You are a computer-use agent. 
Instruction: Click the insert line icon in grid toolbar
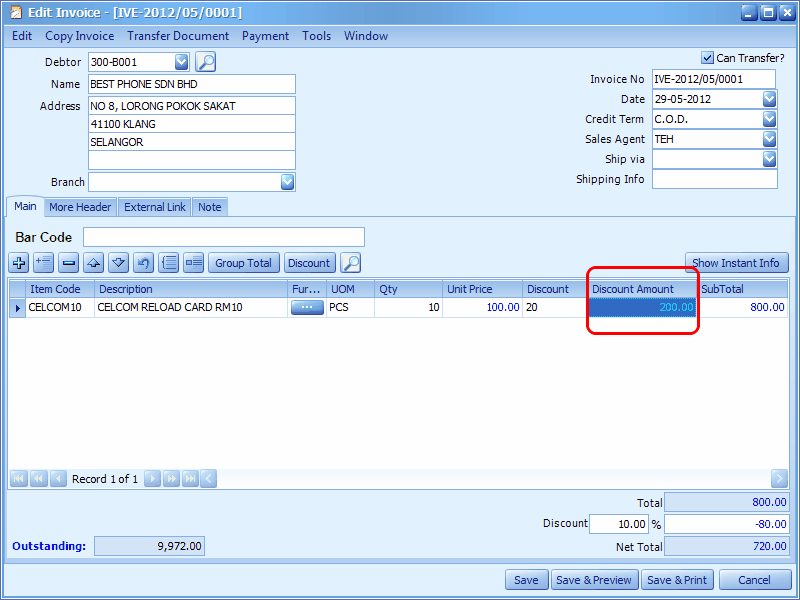point(43,263)
